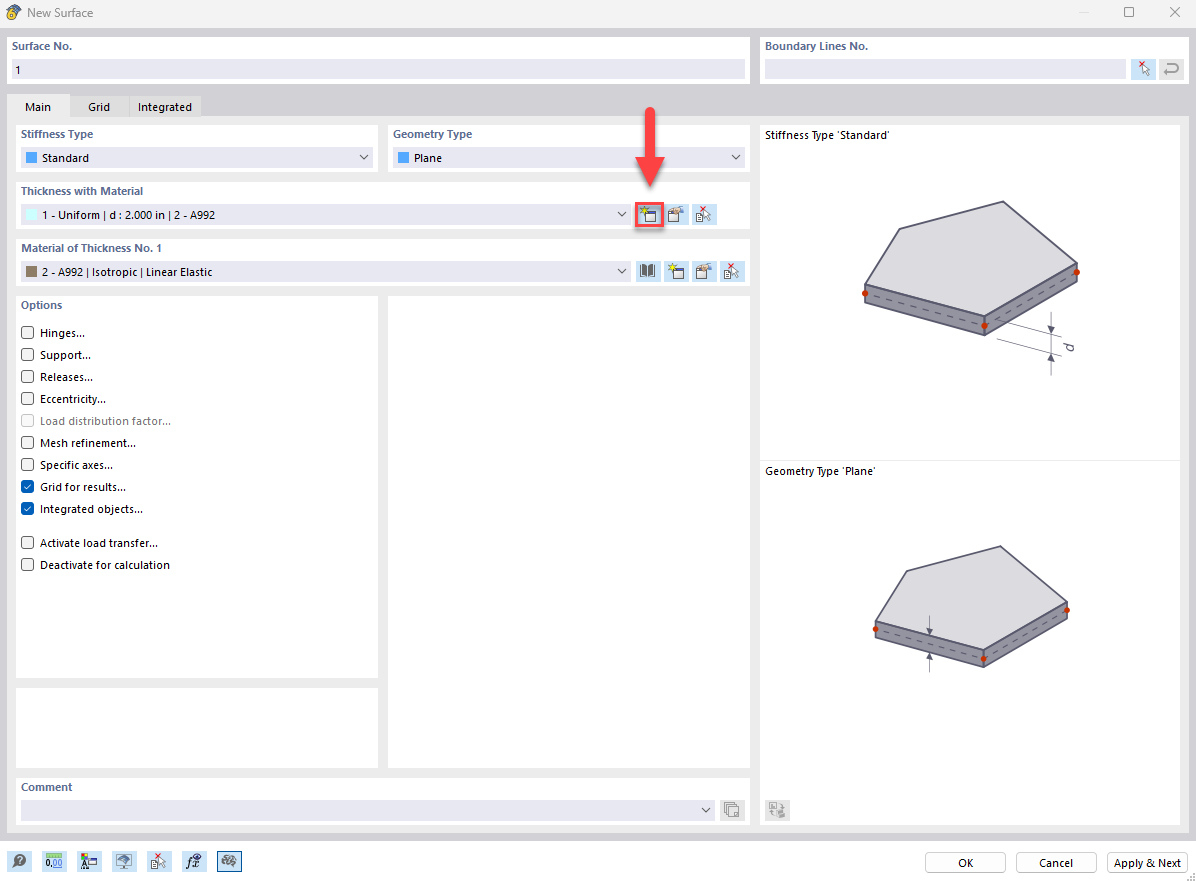Open the material library

647,271
